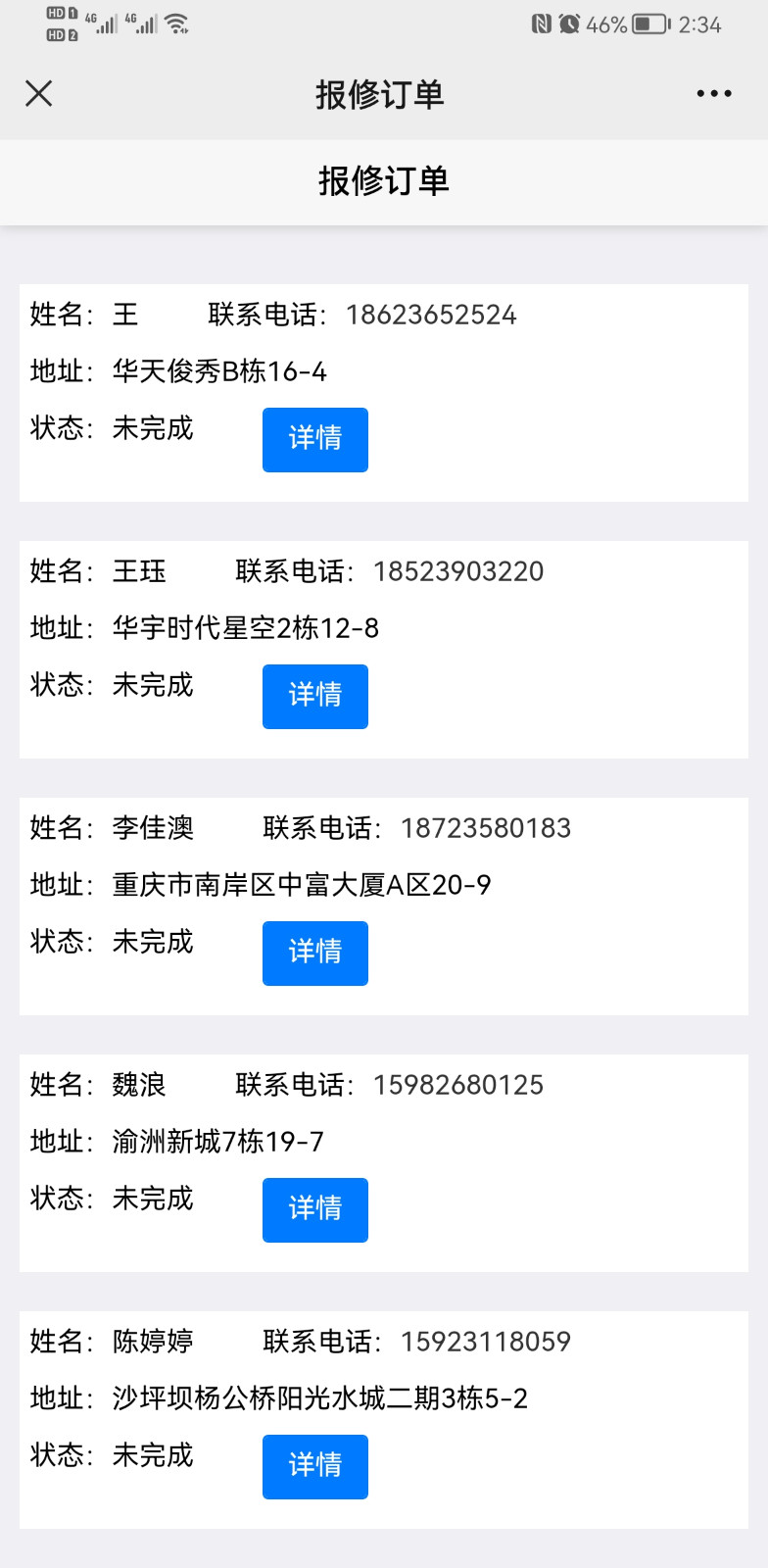Tap phone number 18623652524
This screenshot has height=1568, width=768.
tap(431, 315)
